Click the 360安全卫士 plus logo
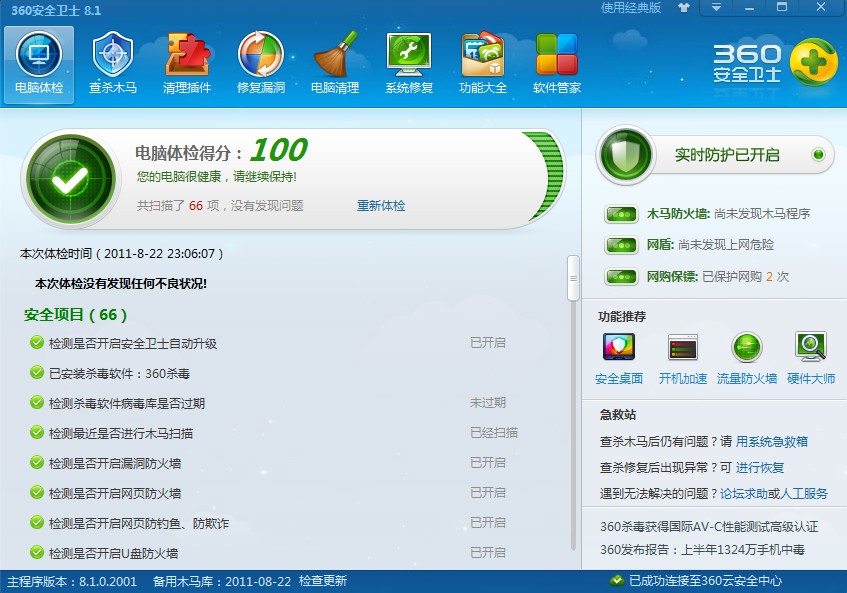847x593 pixels. click(x=814, y=62)
